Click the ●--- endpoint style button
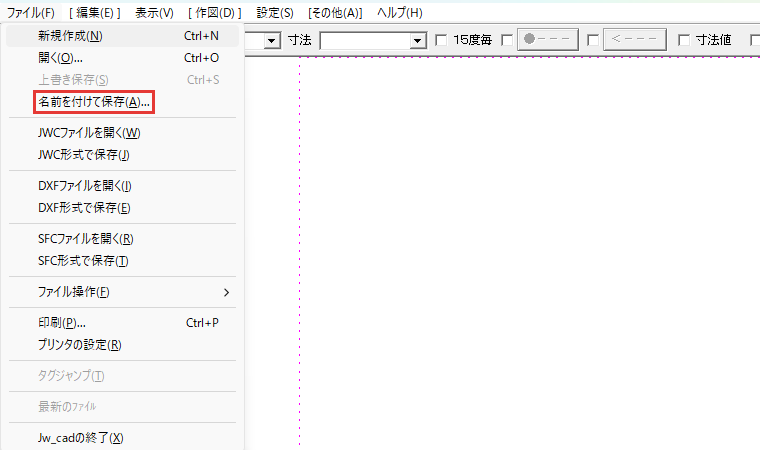The width and height of the screenshot is (760, 450). tap(548, 39)
